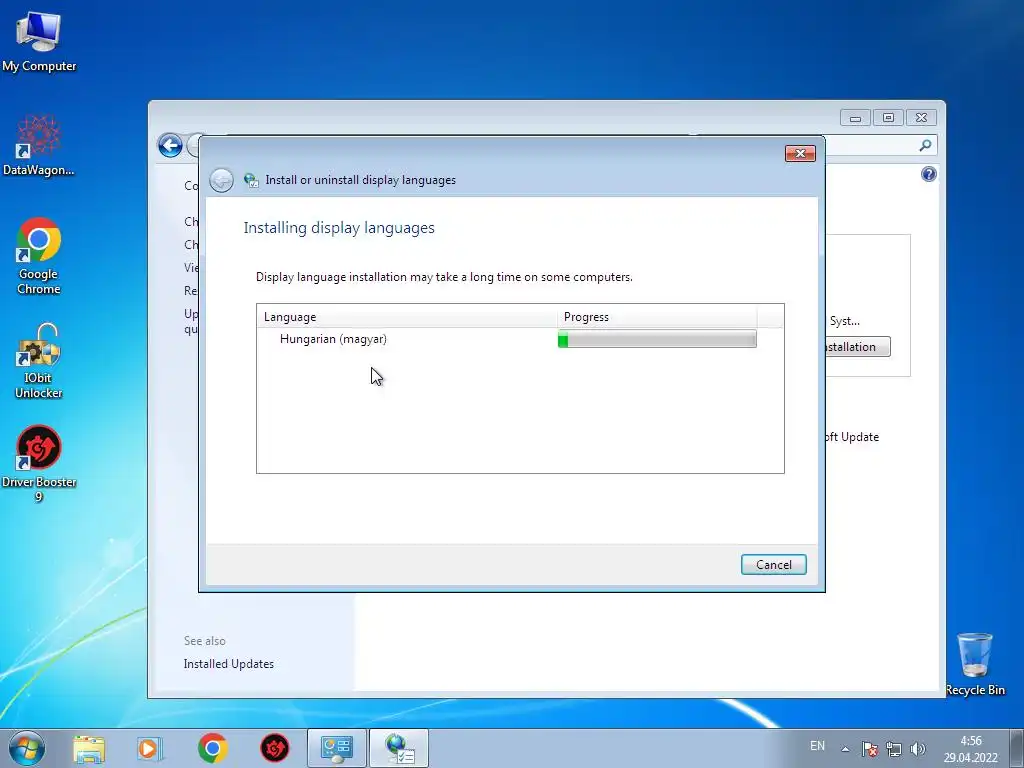The height and width of the screenshot is (768, 1024).
Task: Open Windows Explorer from taskbar
Action: coord(89,748)
